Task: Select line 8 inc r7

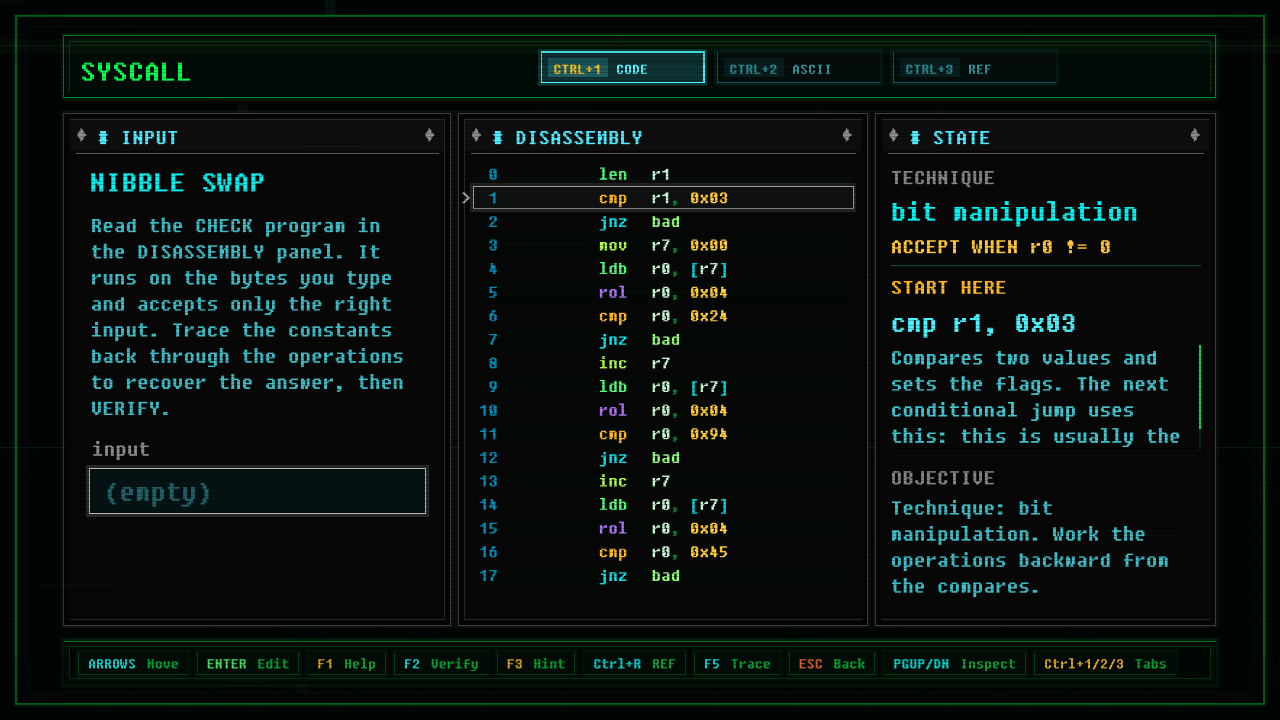Action: coord(662,363)
